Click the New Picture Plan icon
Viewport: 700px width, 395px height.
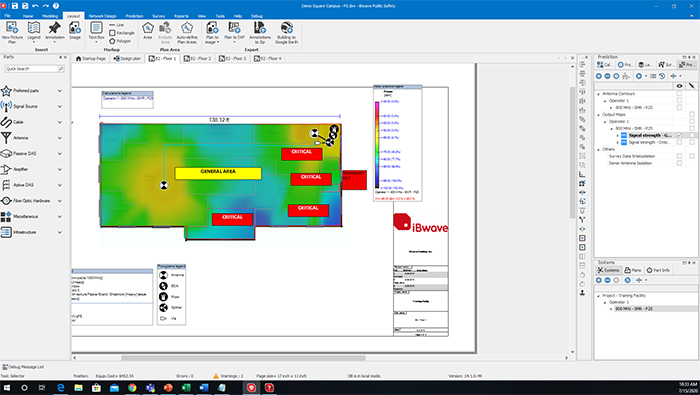click(12, 29)
